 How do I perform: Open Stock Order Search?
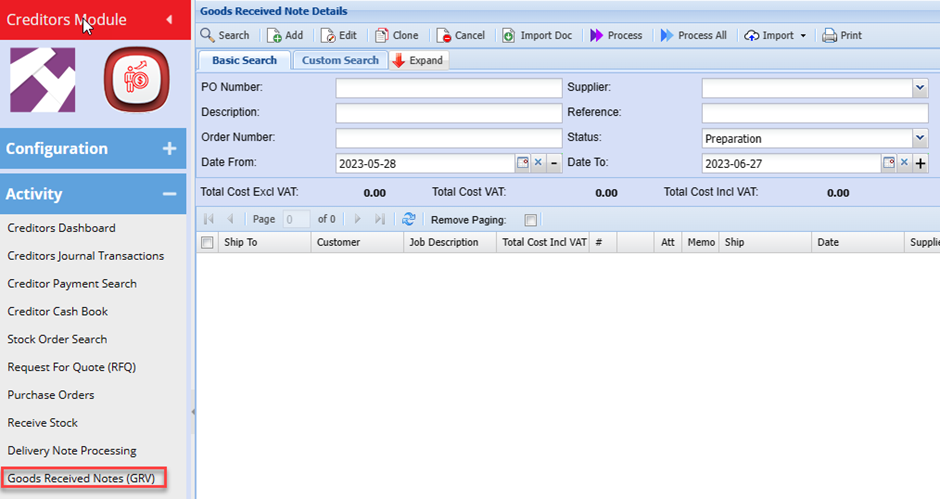[57, 339]
